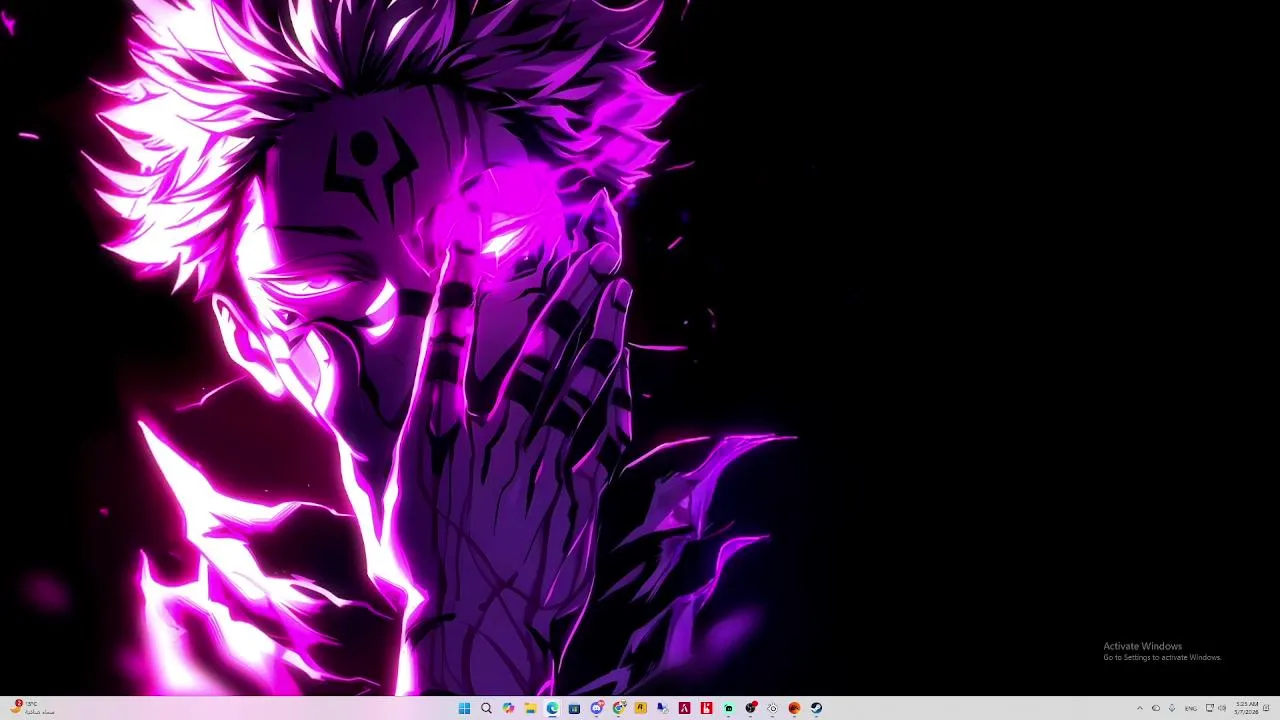Screen dimensions: 1280x720
Task: Open taskbar Search magnifier
Action: [486, 708]
